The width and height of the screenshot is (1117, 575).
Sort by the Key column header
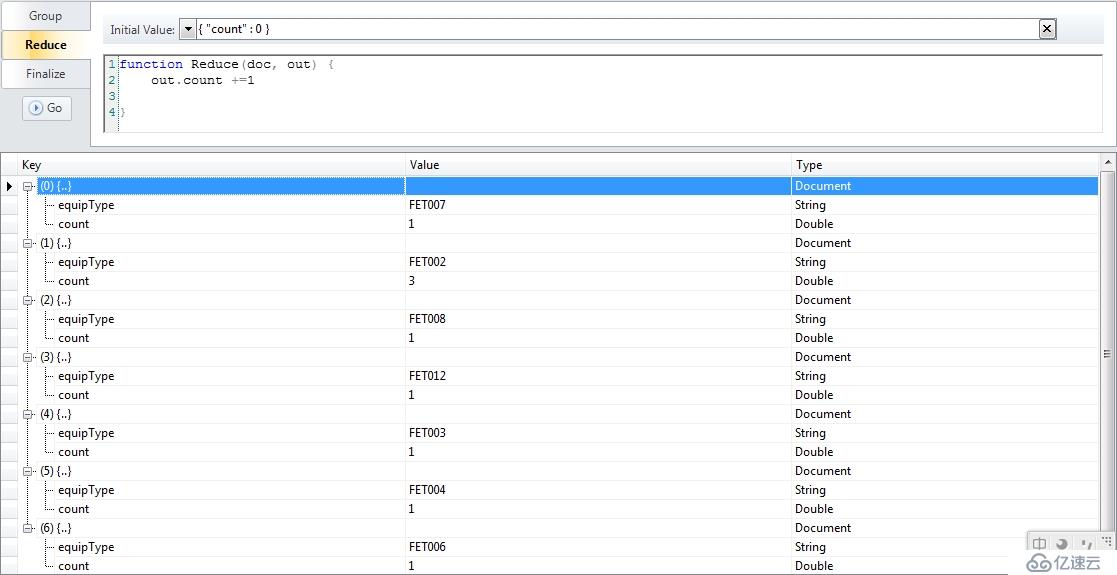pos(212,165)
